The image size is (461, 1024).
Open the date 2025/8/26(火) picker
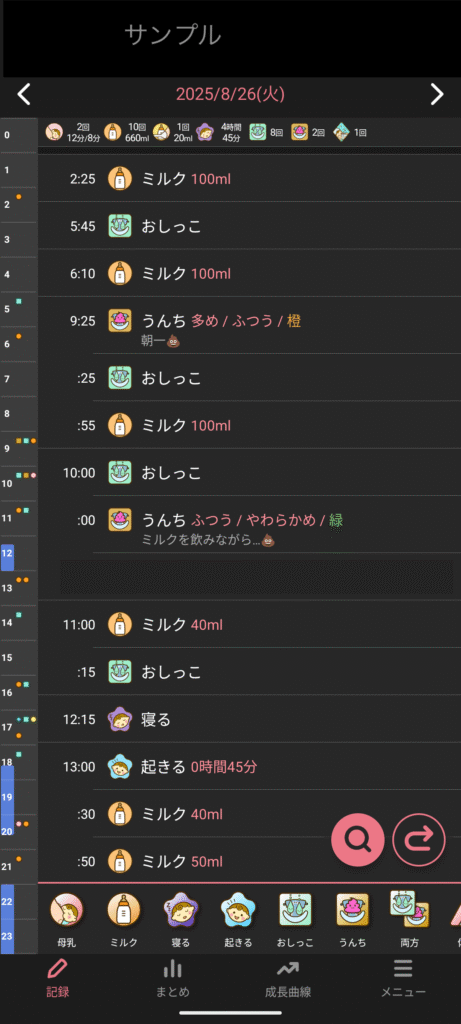click(x=230, y=95)
